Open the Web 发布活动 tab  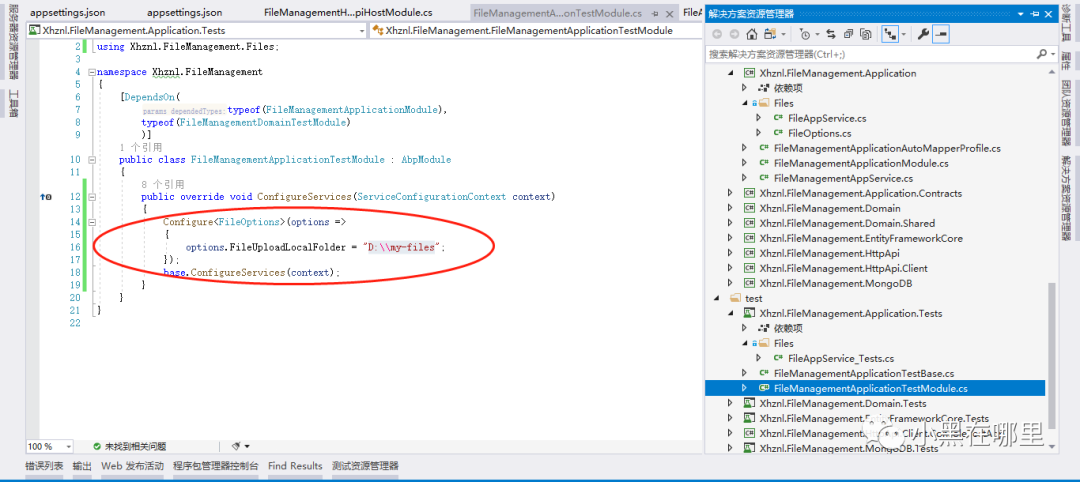[x=133, y=466]
